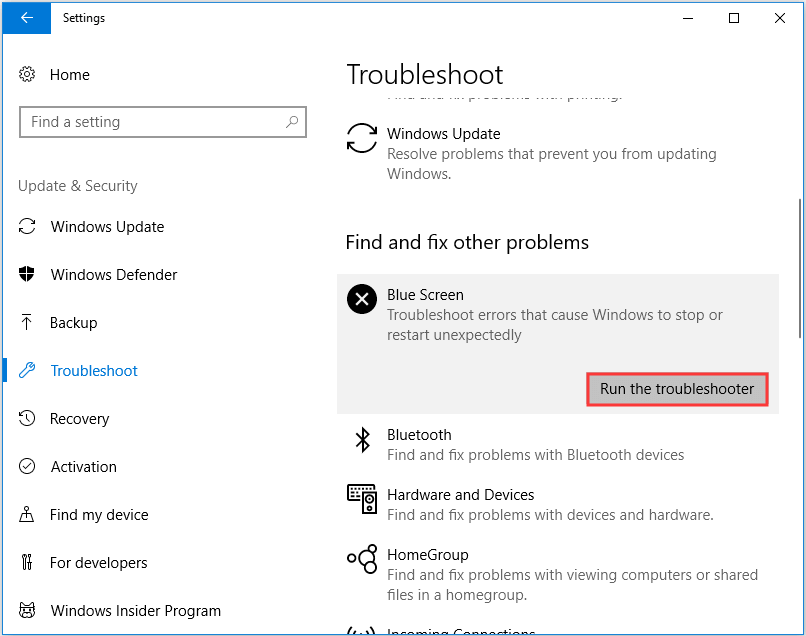Focus the Find a setting search box

click(150, 122)
